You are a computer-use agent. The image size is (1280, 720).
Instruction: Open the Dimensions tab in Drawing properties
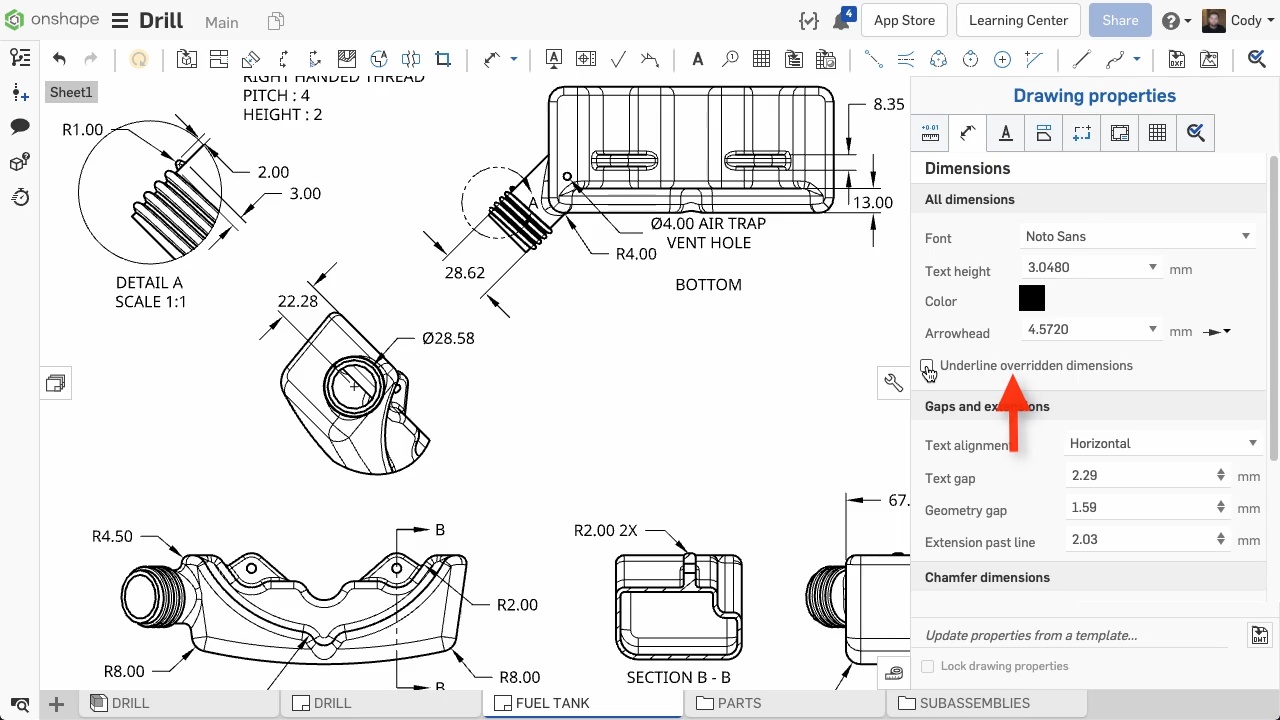(x=968, y=132)
